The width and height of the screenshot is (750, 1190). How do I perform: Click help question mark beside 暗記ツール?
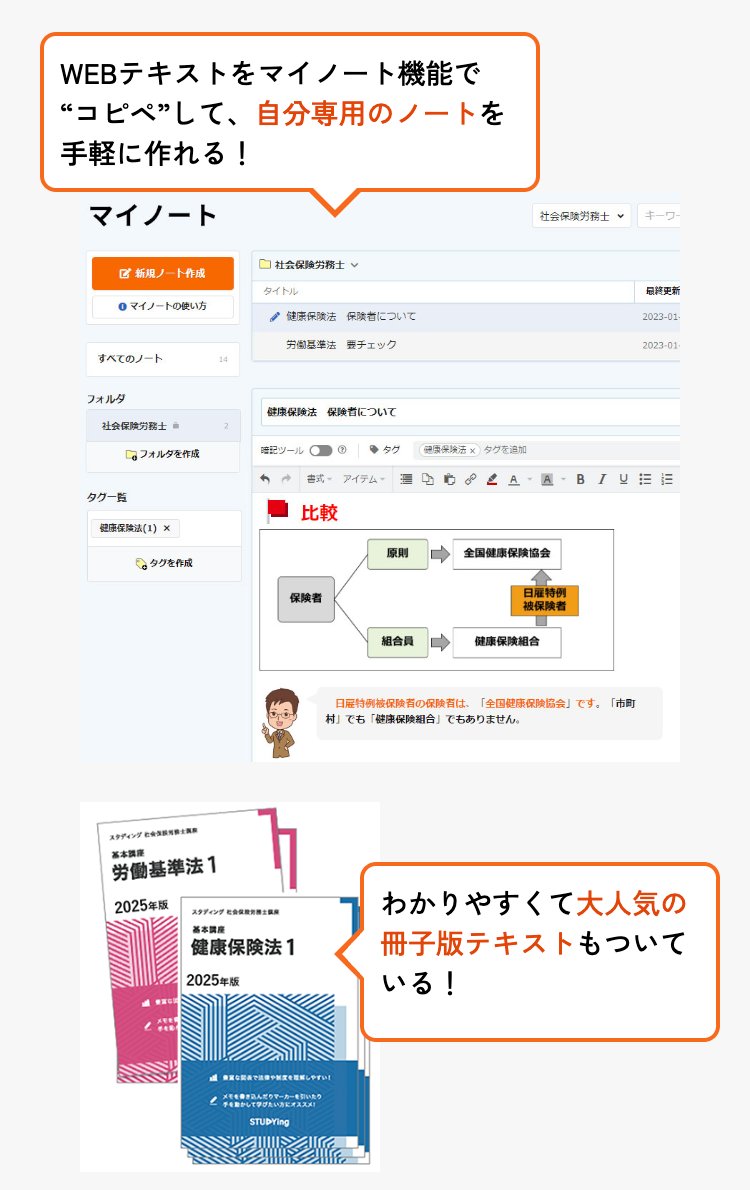click(x=342, y=450)
